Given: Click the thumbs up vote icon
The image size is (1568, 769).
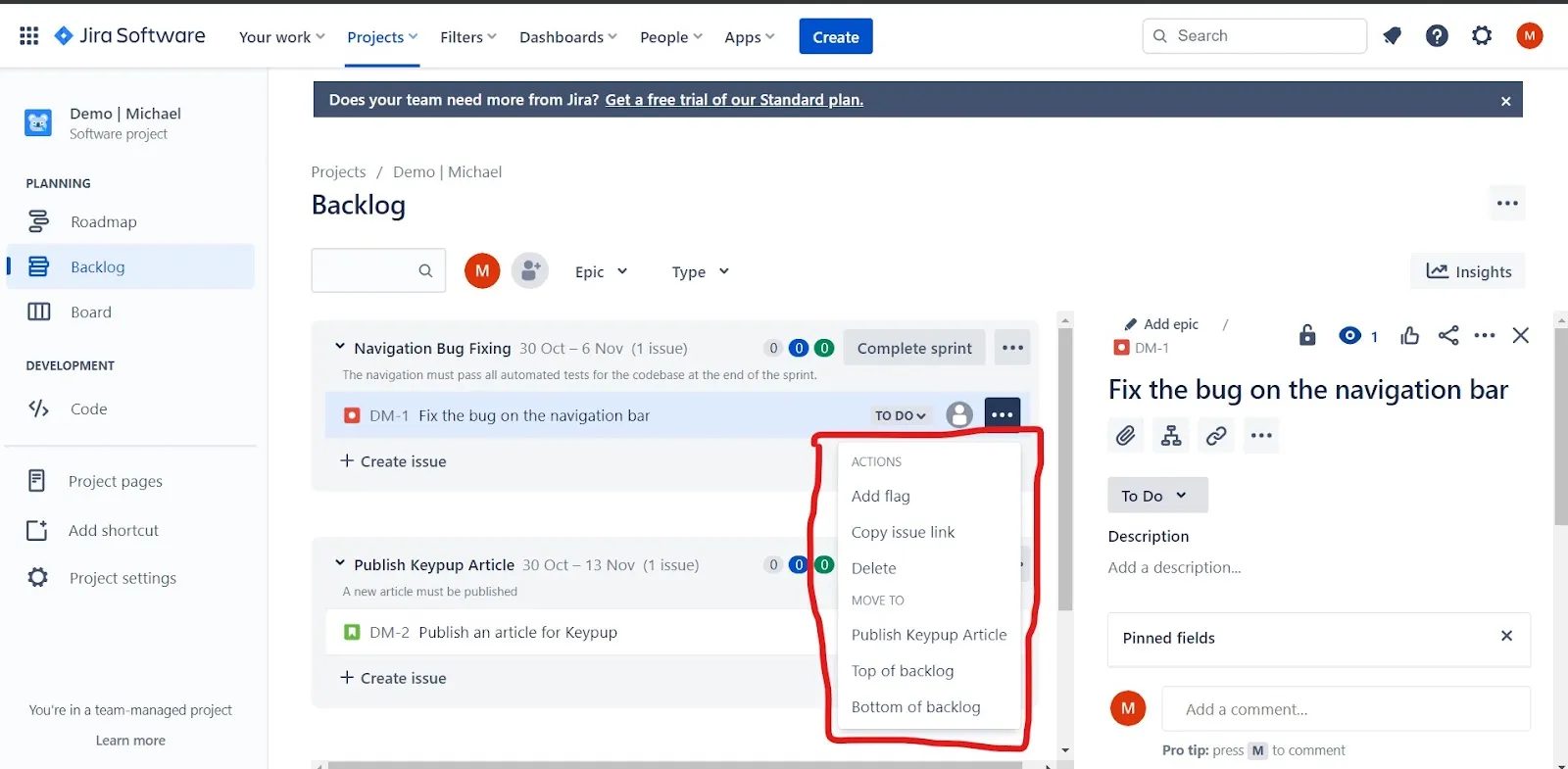Looking at the screenshot, I should [x=1409, y=336].
